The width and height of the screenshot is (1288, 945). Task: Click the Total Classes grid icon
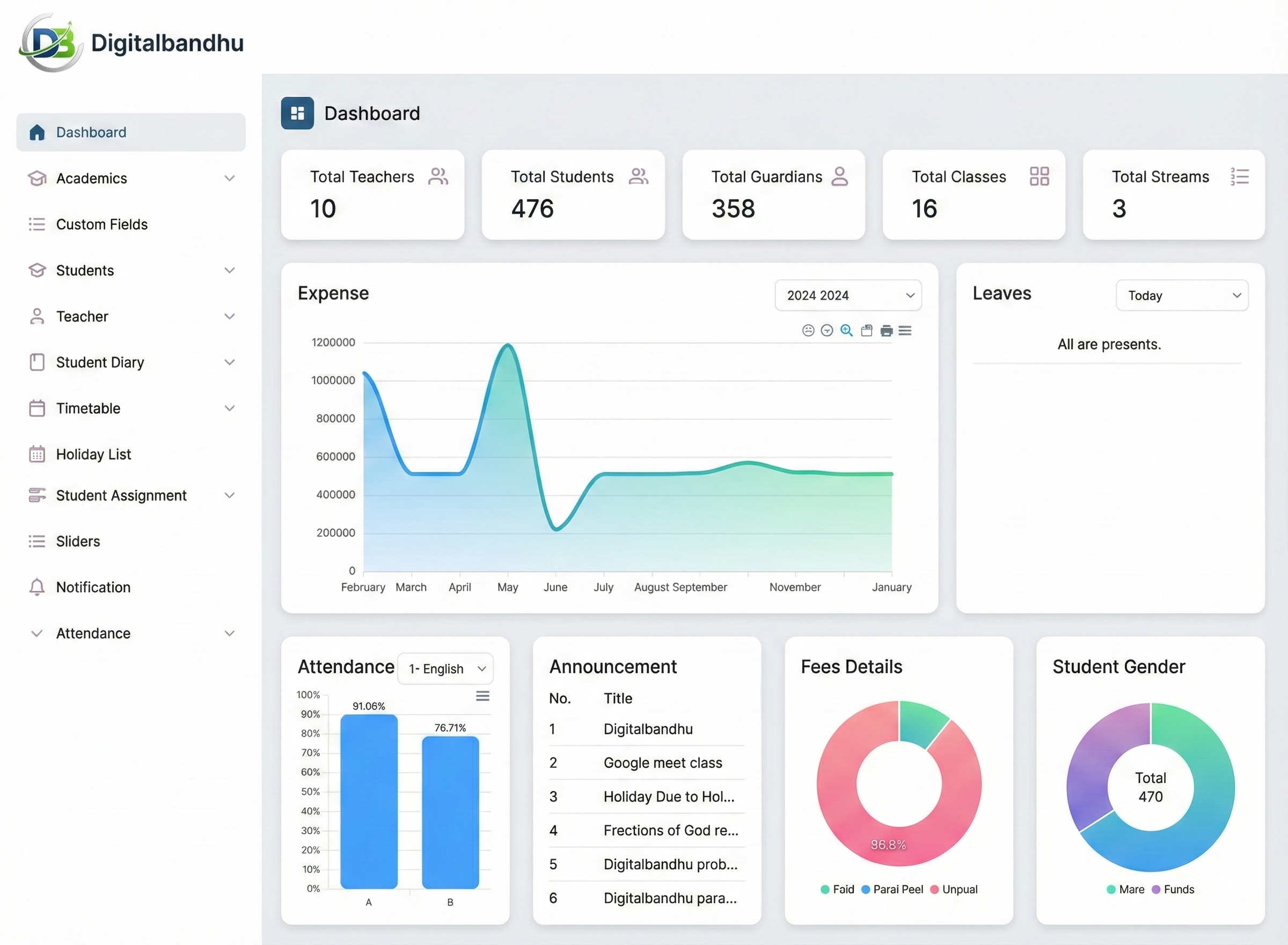tap(1040, 176)
